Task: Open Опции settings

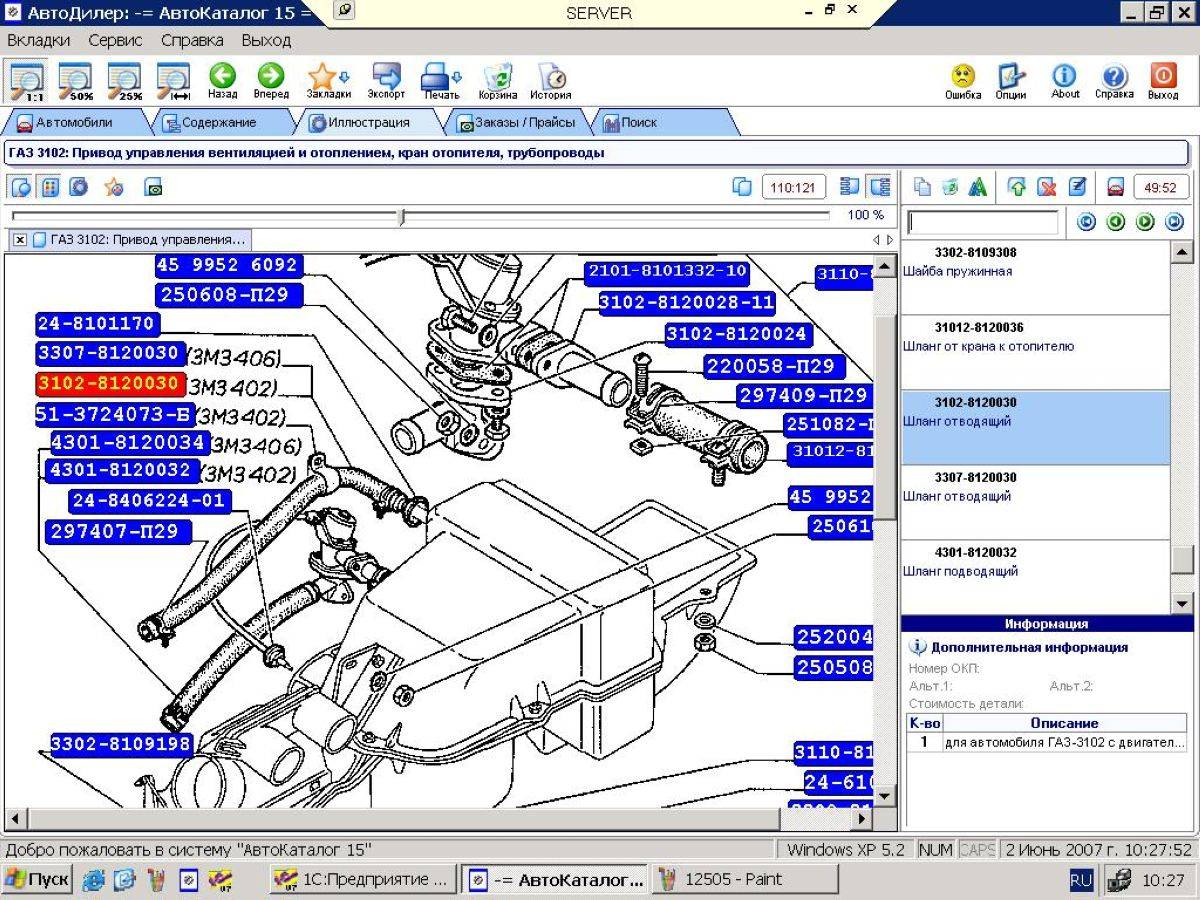Action: 1011,80
